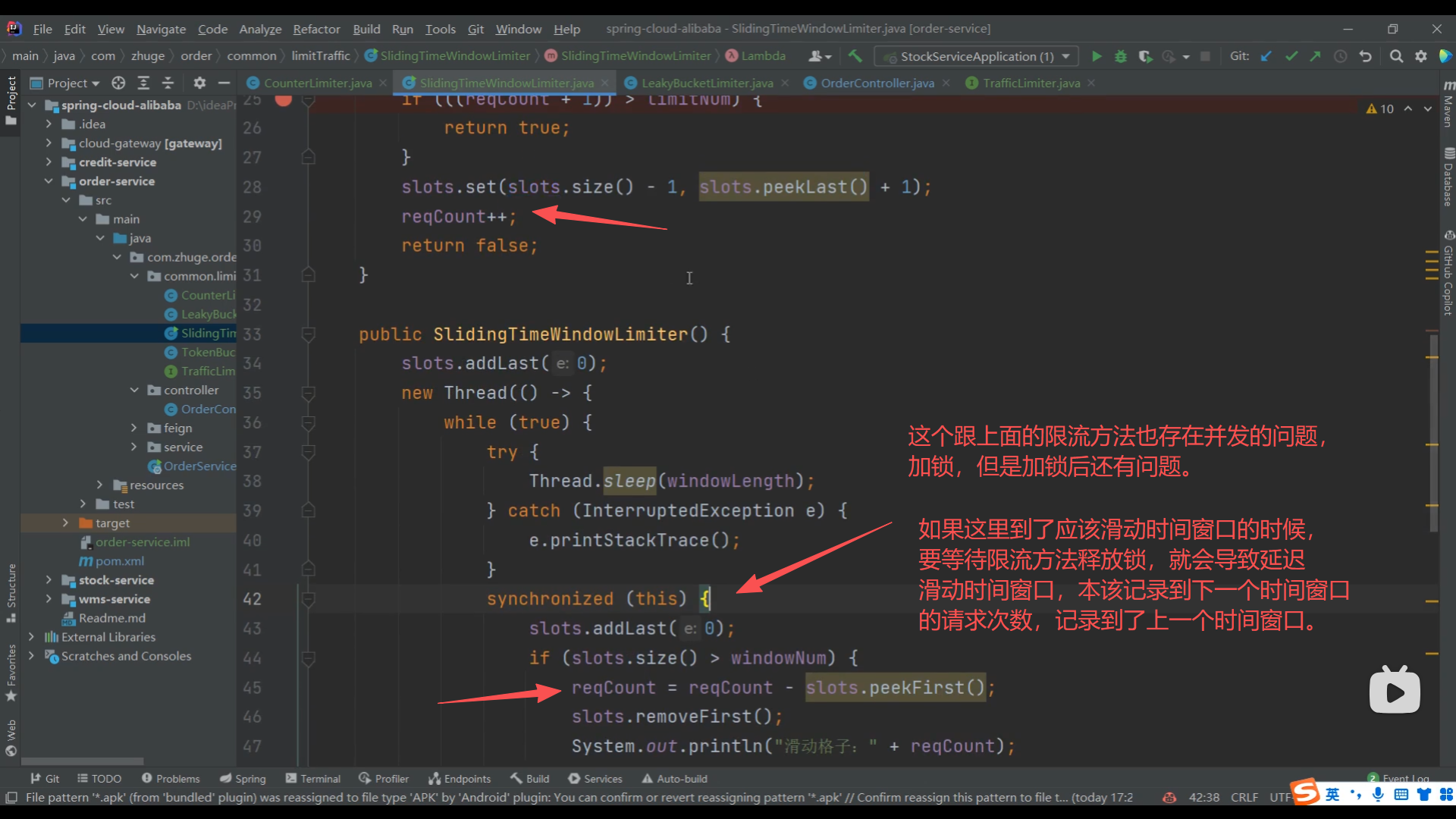
Task: Toggle the breakpoint on line 25
Action: click(x=283, y=99)
